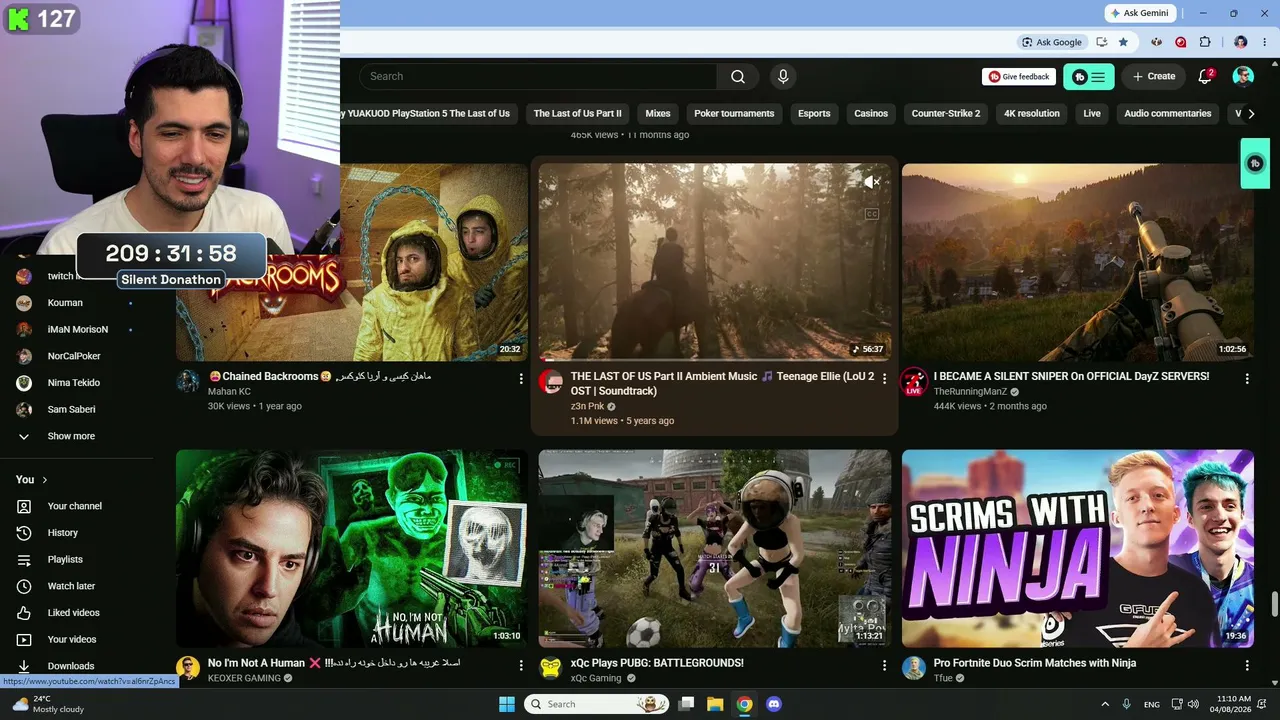The width and height of the screenshot is (1280, 720).
Task: Unmute the Last of Us preview video
Action: [872, 182]
